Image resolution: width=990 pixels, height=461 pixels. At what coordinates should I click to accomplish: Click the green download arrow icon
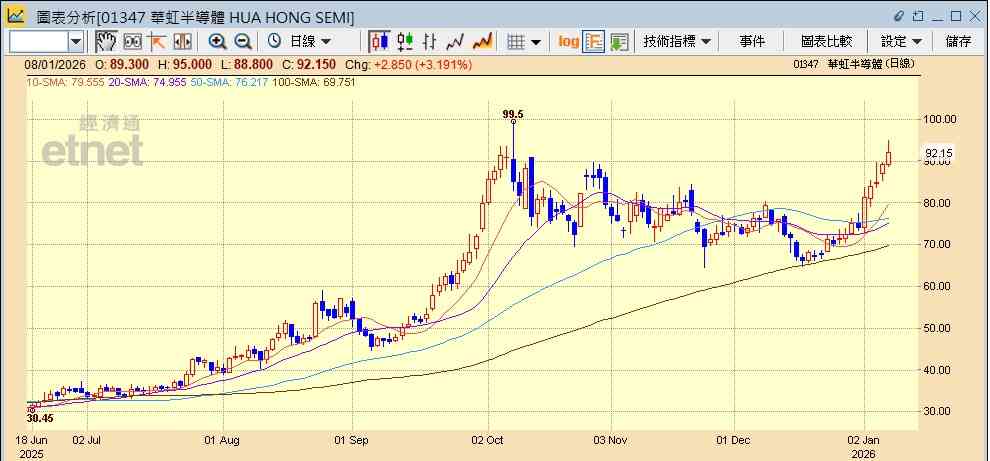(619, 42)
